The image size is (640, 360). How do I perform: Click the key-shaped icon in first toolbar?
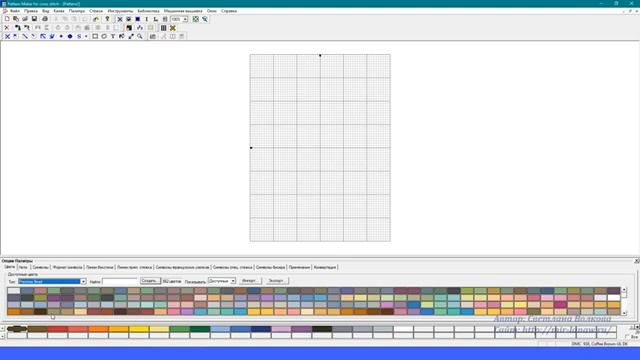point(107,19)
